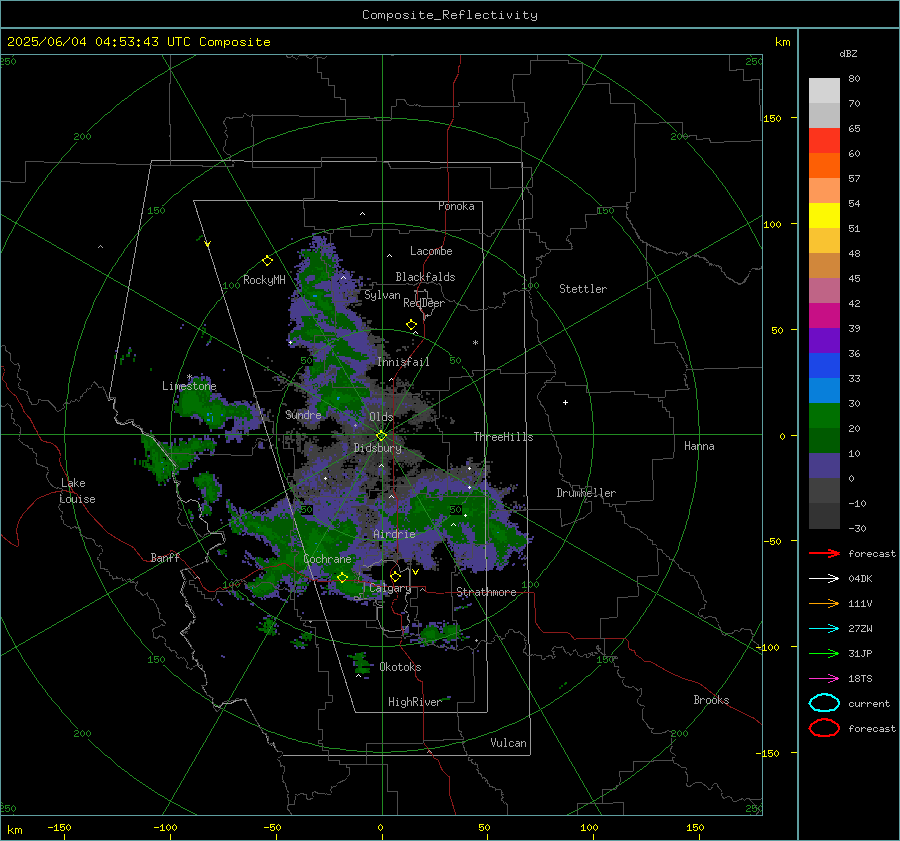Pick the bright orange swatch between 60 and 57 dBZ
The image size is (900, 841).
pos(824,165)
